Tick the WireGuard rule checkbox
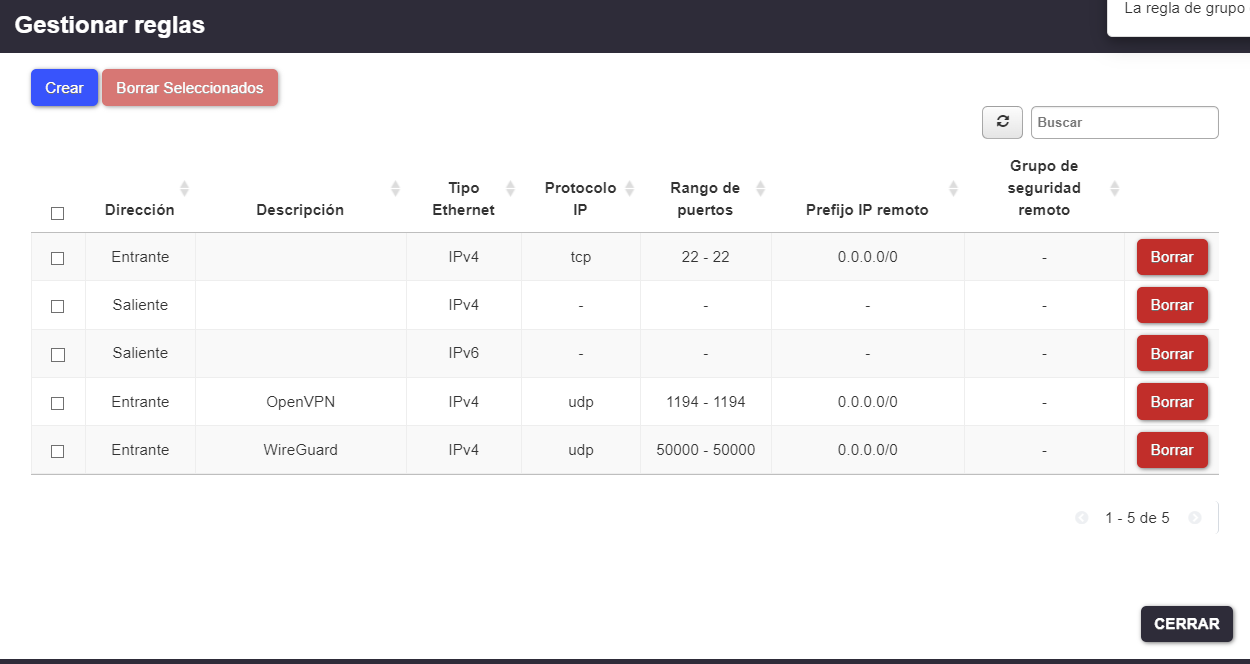The image size is (1250, 664). click(x=57, y=451)
